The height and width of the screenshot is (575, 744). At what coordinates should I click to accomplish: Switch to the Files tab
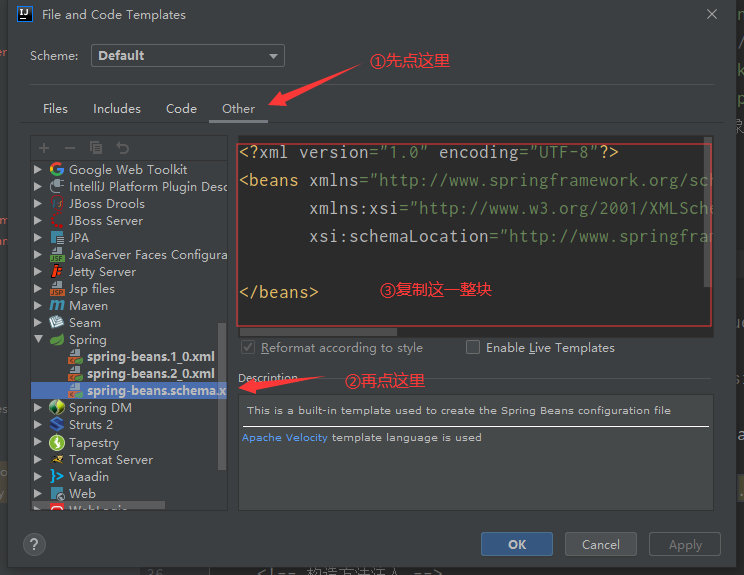pyautogui.click(x=56, y=109)
